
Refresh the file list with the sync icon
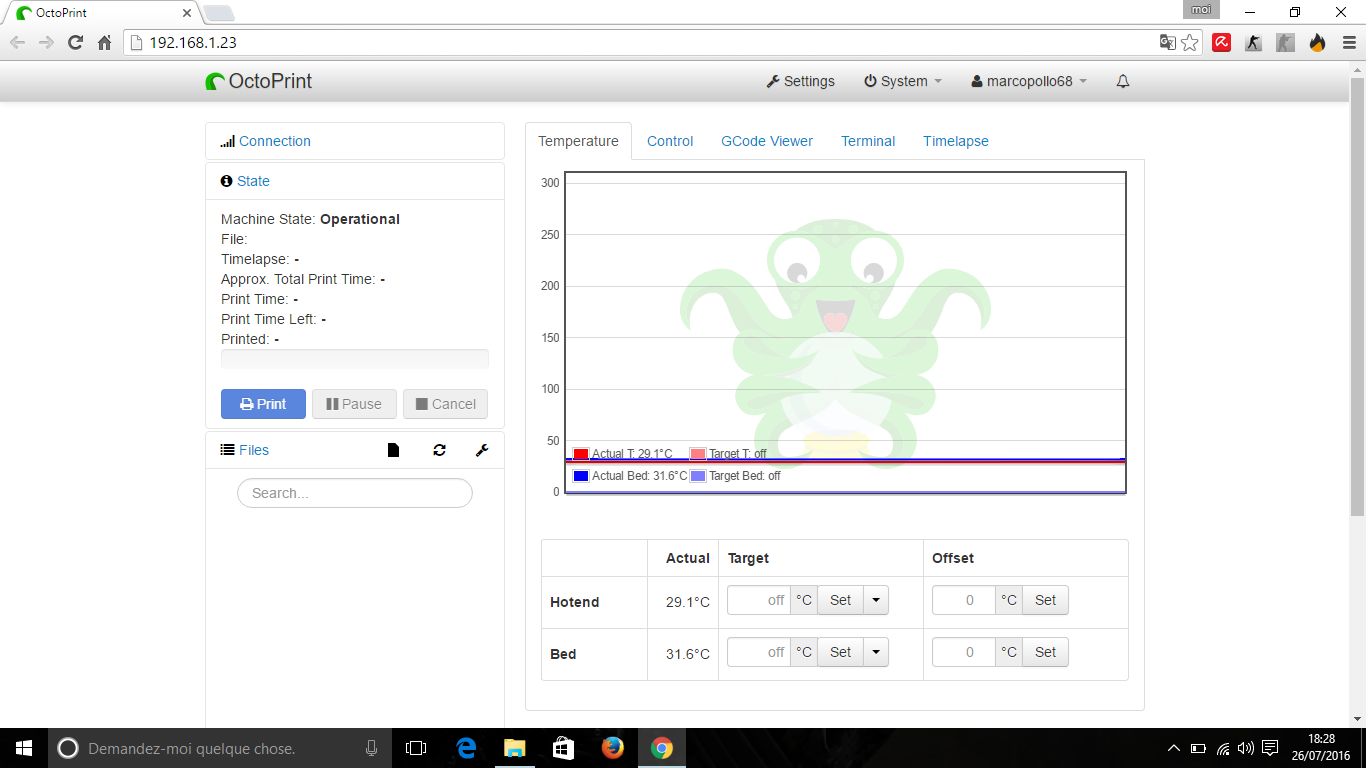tap(439, 450)
